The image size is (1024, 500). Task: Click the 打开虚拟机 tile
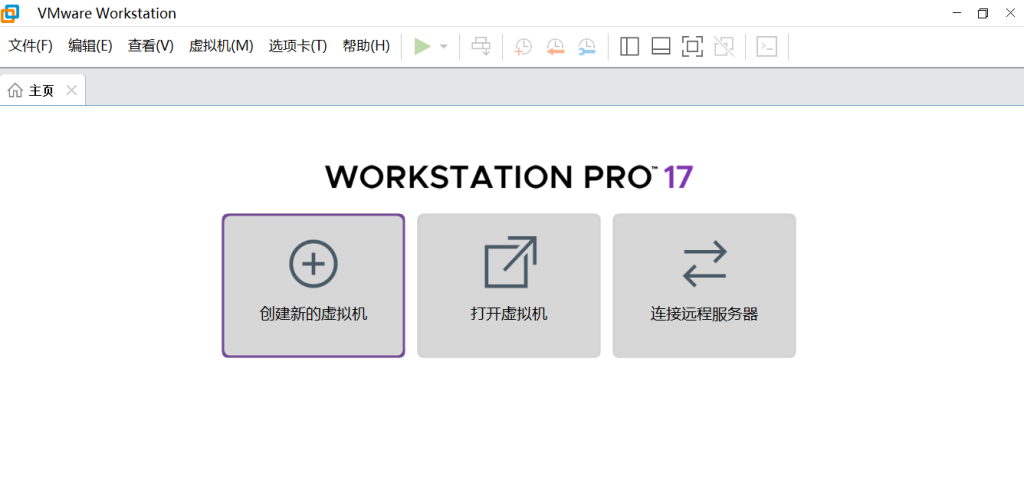(509, 285)
